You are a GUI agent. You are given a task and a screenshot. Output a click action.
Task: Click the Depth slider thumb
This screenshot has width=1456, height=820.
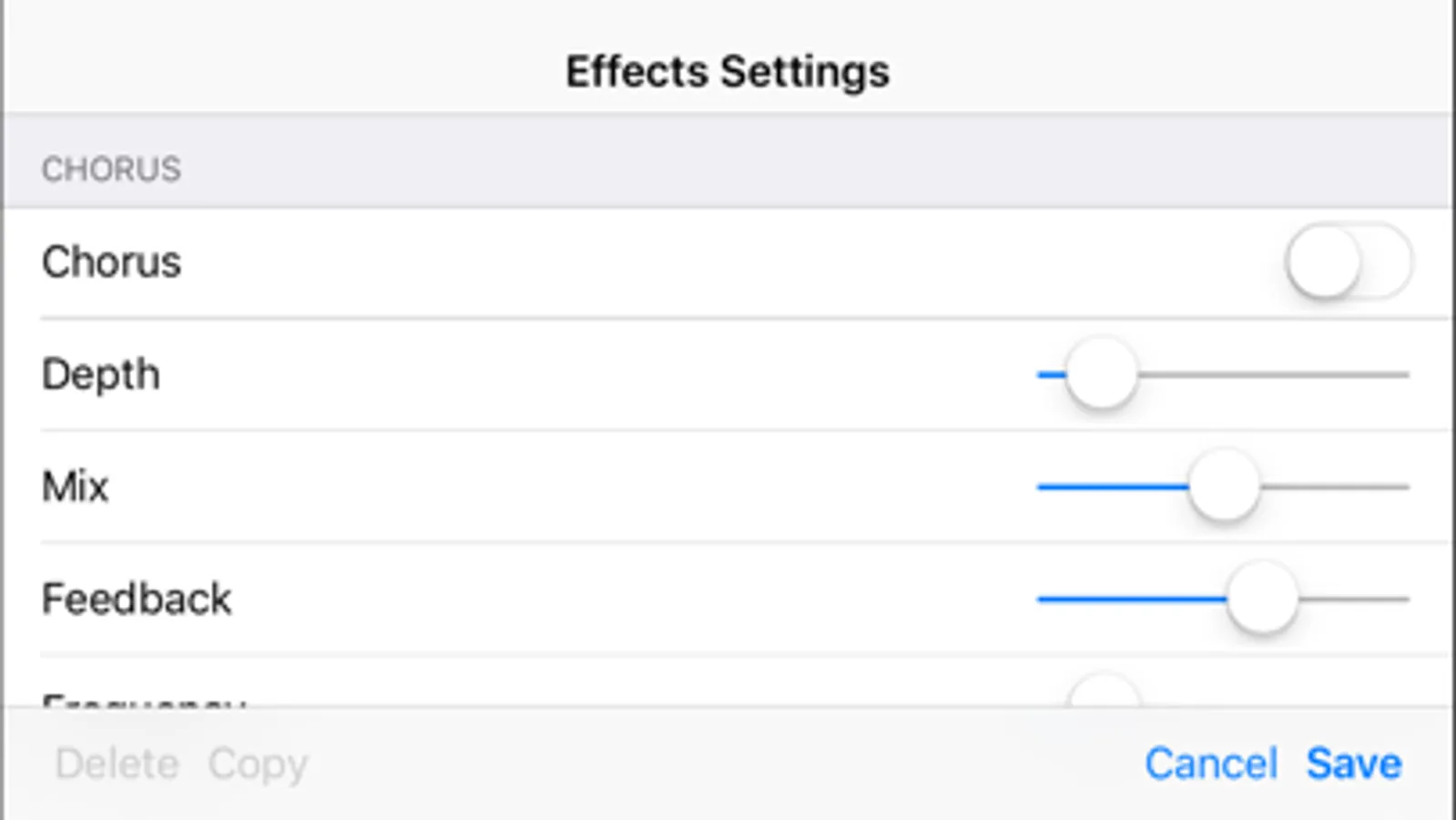click(x=1101, y=374)
